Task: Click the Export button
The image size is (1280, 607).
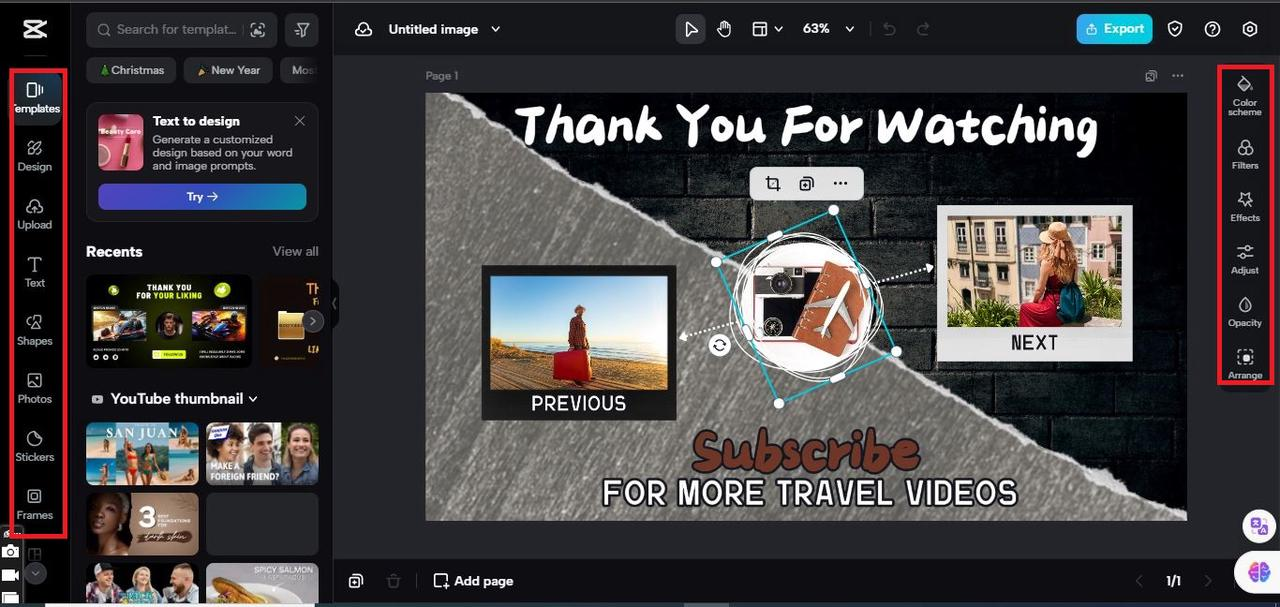Action: tap(1114, 29)
